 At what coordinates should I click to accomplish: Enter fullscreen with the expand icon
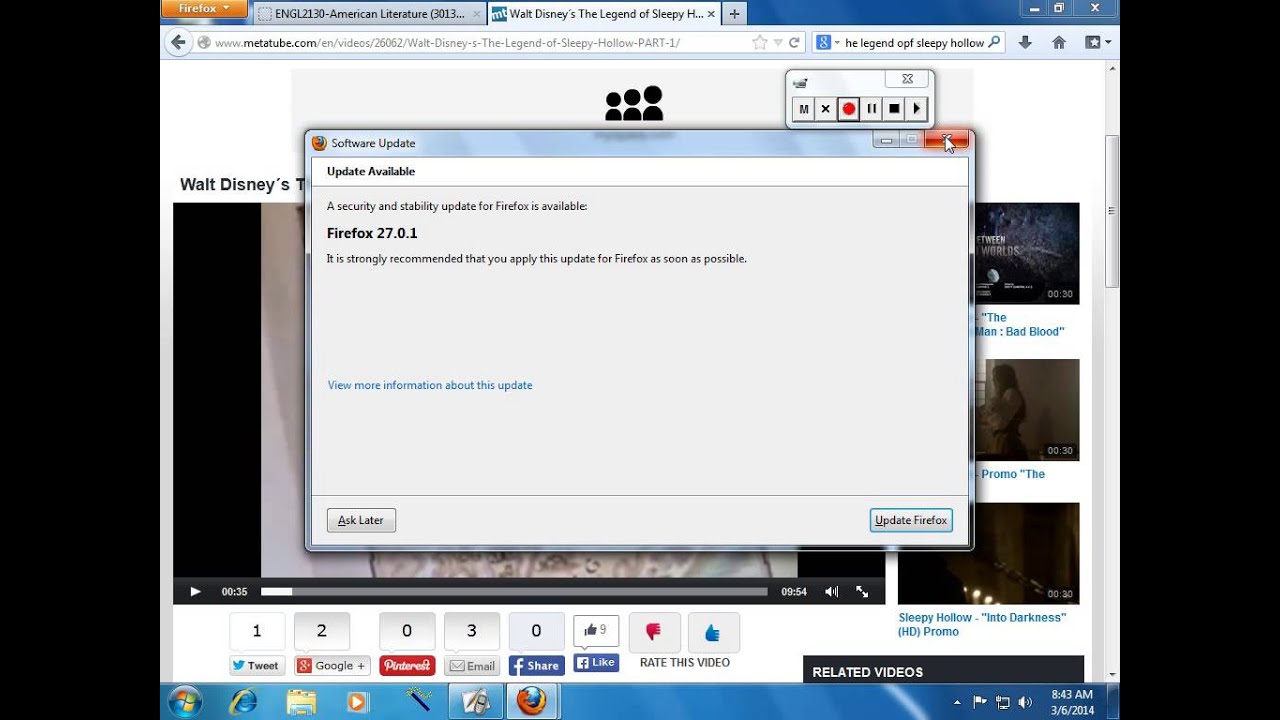pyautogui.click(x=862, y=592)
